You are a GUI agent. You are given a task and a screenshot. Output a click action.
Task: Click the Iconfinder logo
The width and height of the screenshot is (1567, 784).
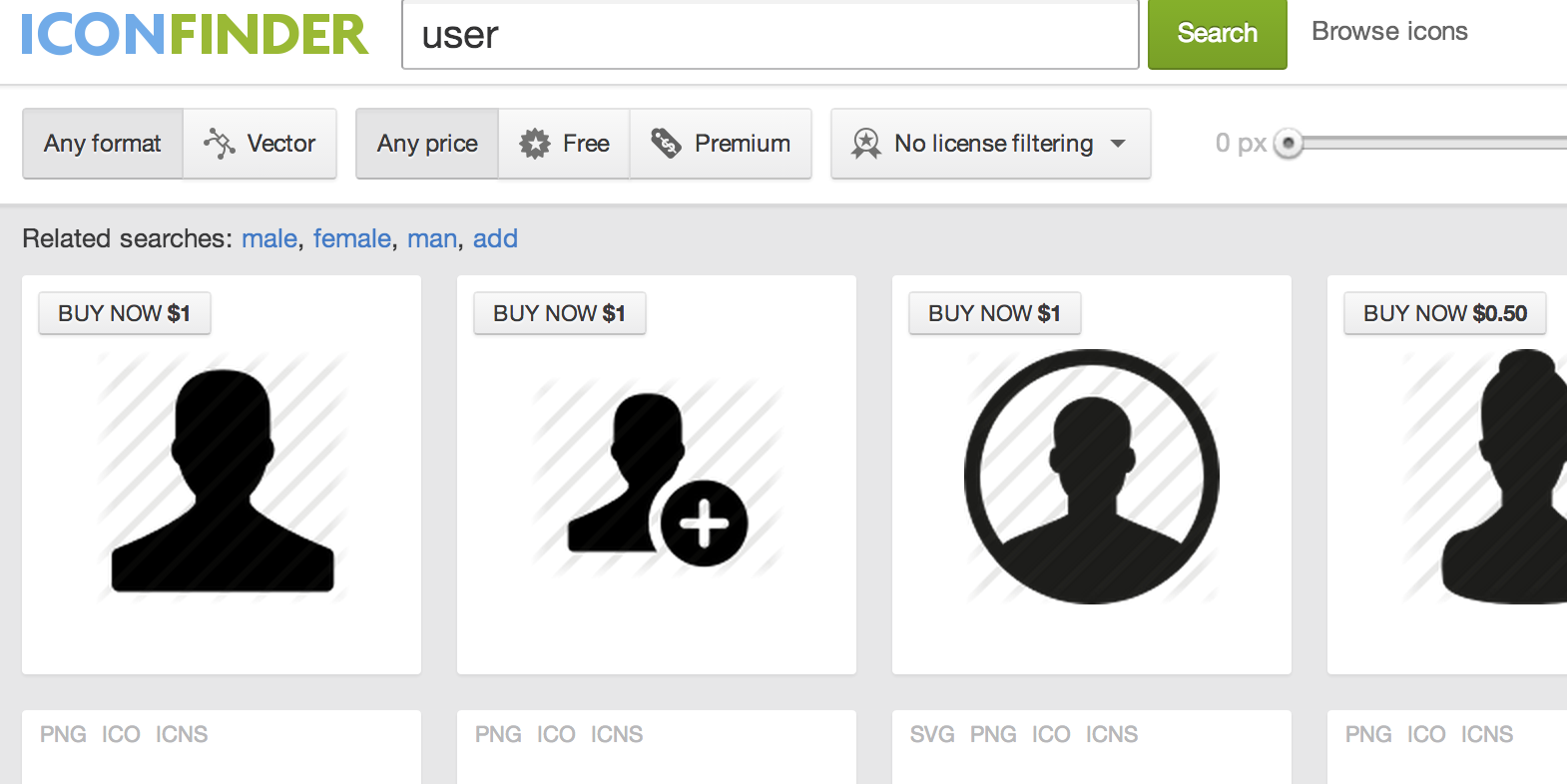[193, 33]
